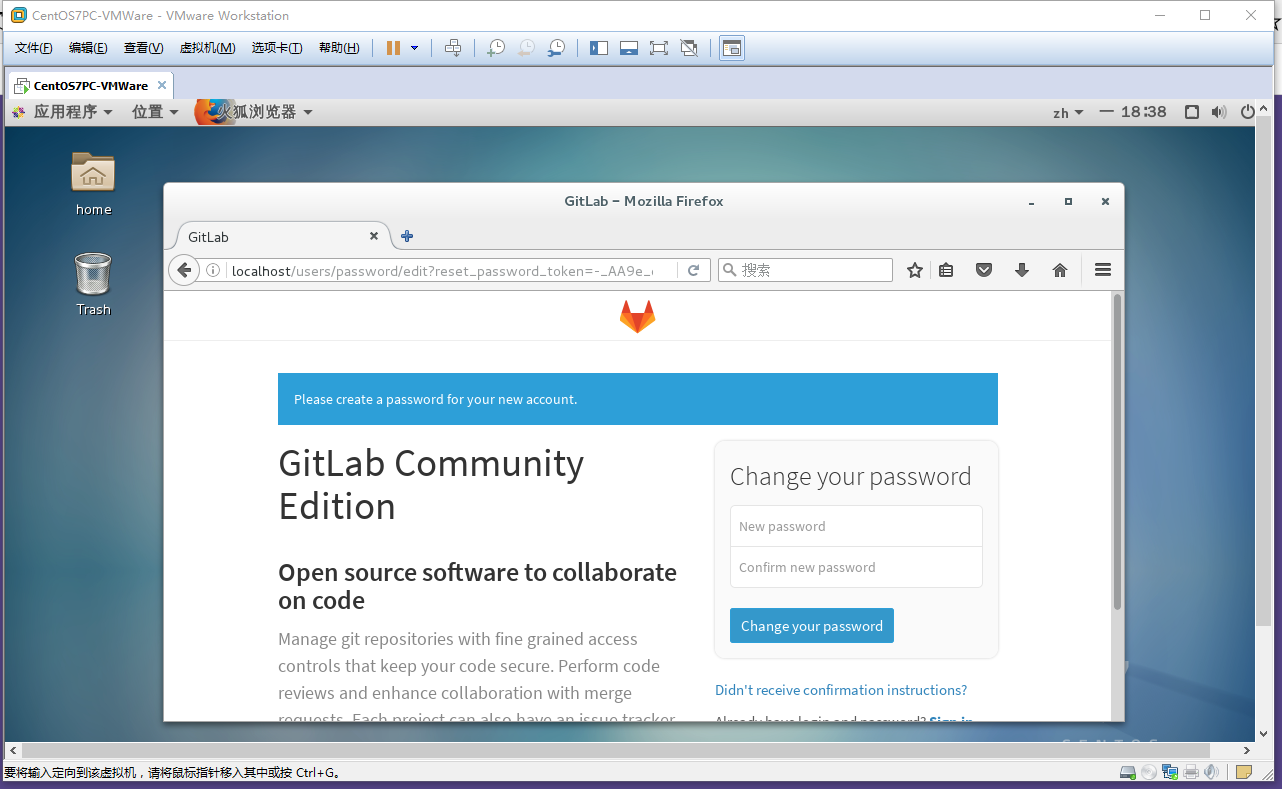Viewport: 1282px width, 789px height.
Task: Click the thumbnail bar toolbar icon
Action: coord(629,48)
